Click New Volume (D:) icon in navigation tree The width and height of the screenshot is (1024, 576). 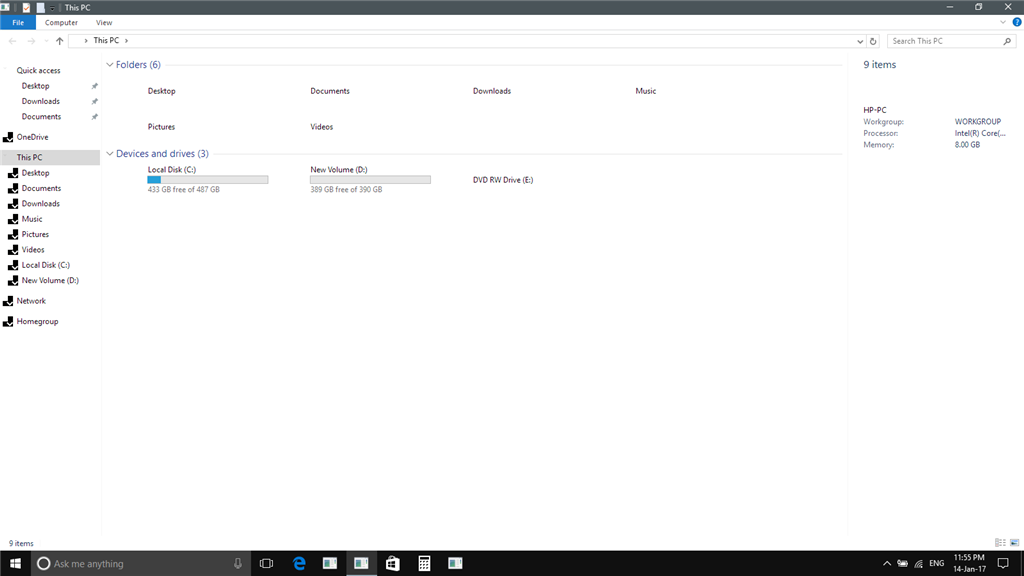point(13,281)
